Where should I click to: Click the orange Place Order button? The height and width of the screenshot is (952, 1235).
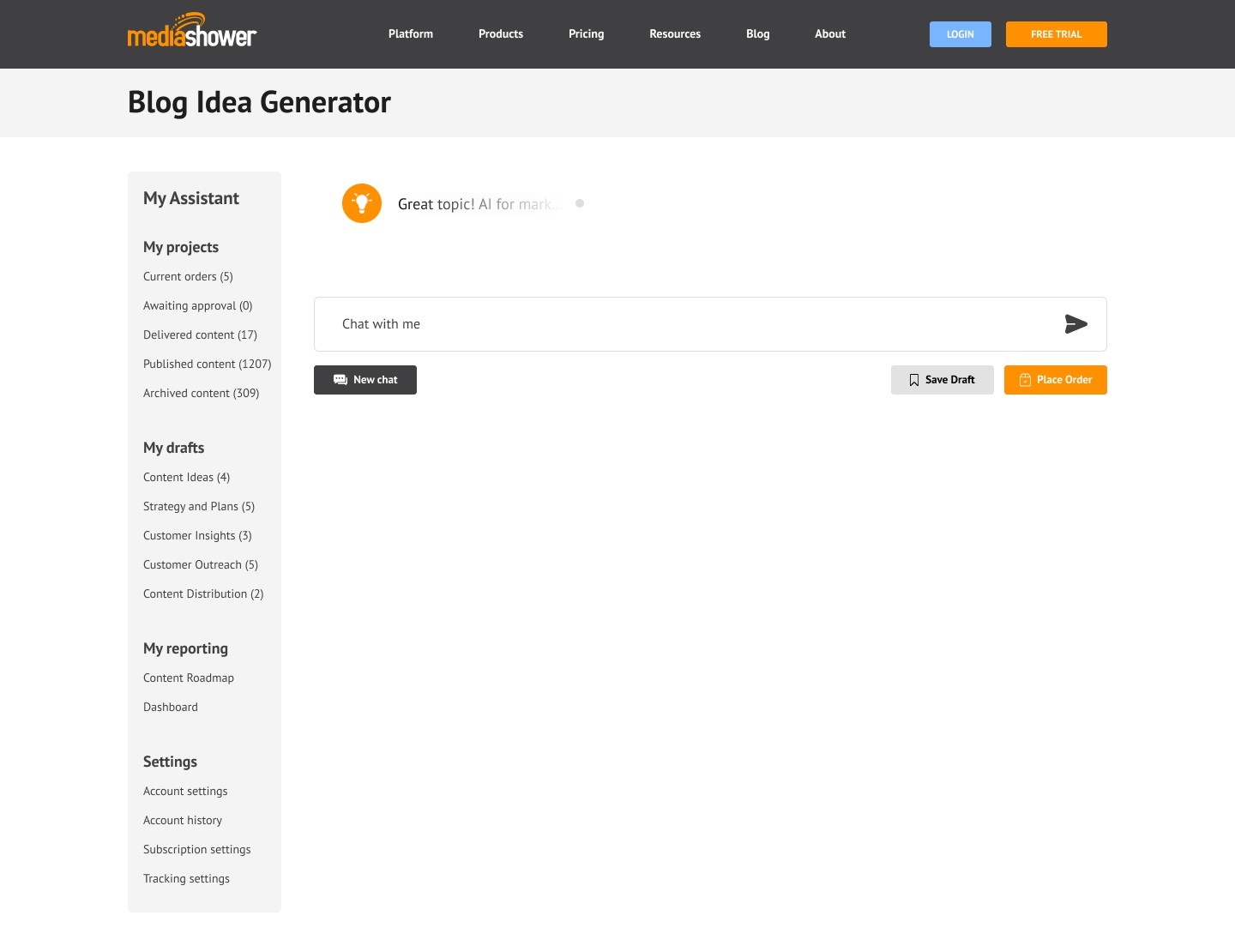pos(1056,380)
